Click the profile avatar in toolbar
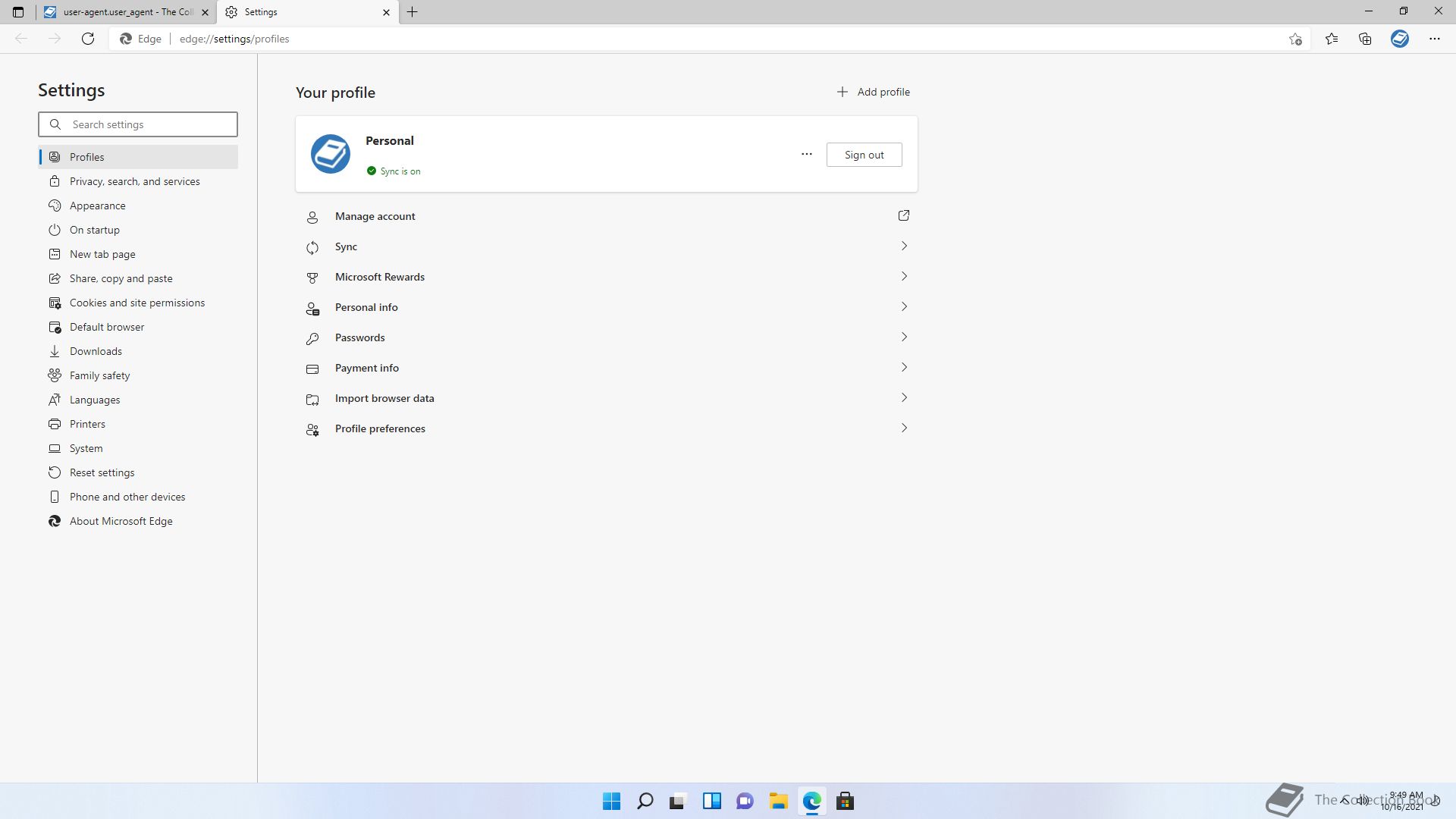 tap(1400, 39)
